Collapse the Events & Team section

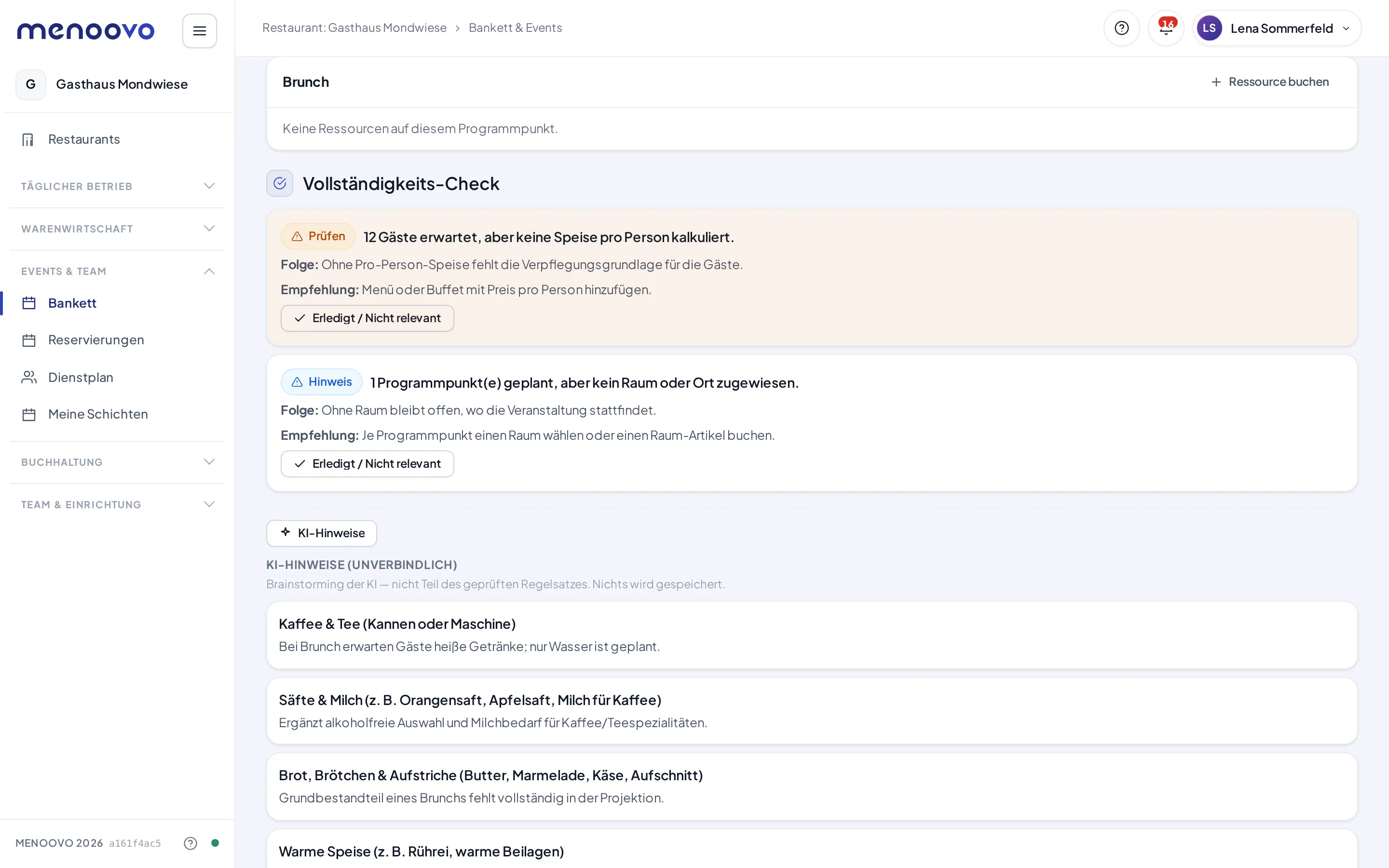click(x=117, y=271)
